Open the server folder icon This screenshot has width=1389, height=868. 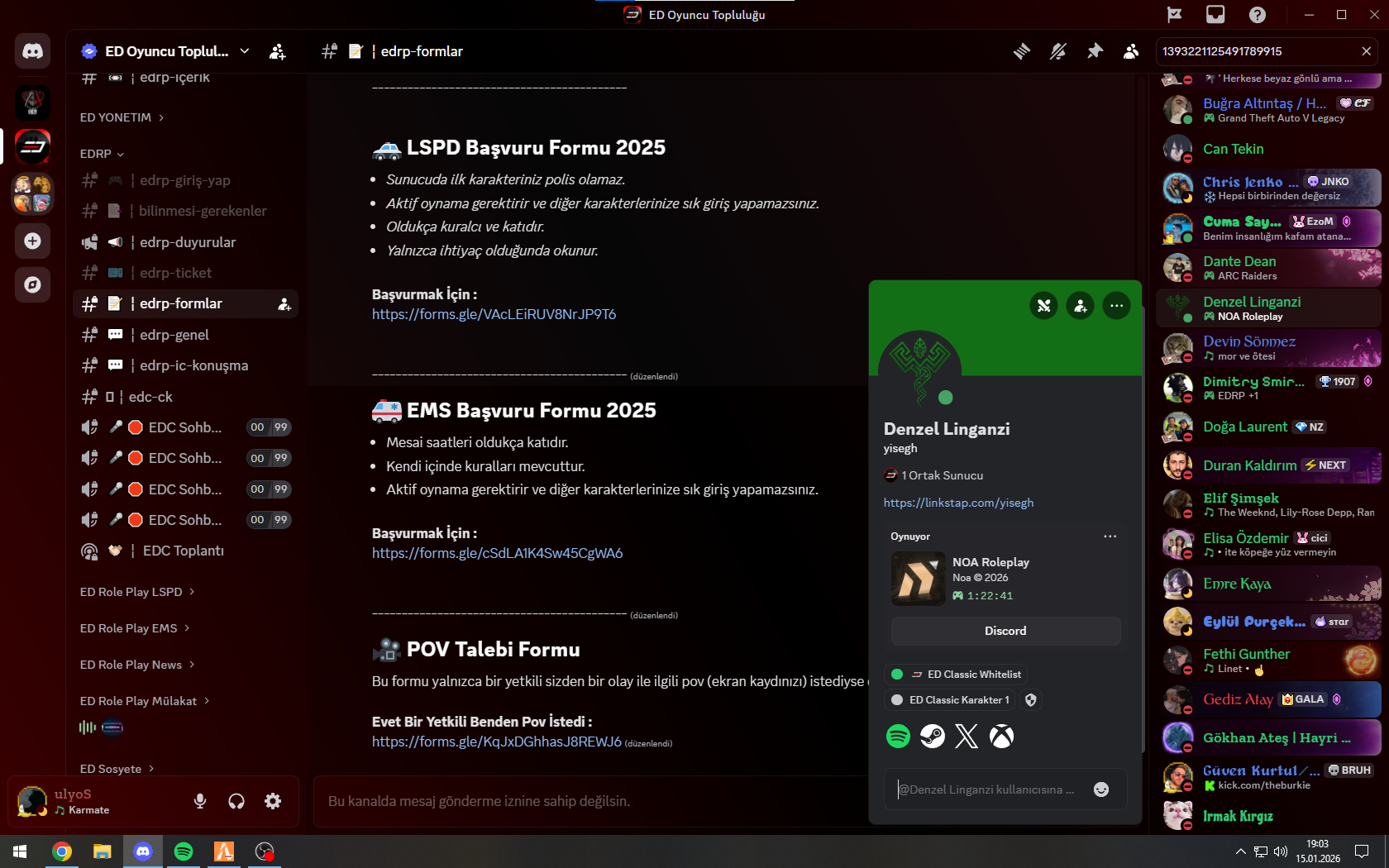tap(32, 193)
